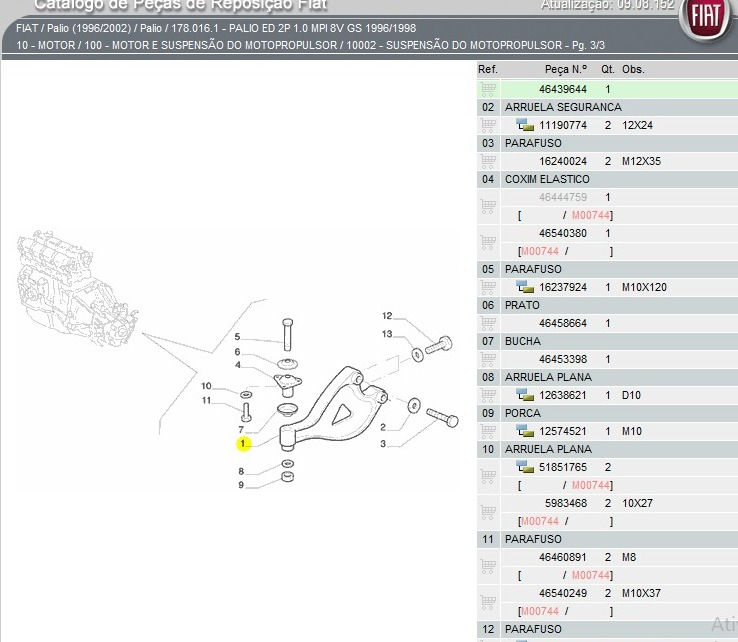
Task: Add part 51851765 to the cart
Action: coord(488,476)
